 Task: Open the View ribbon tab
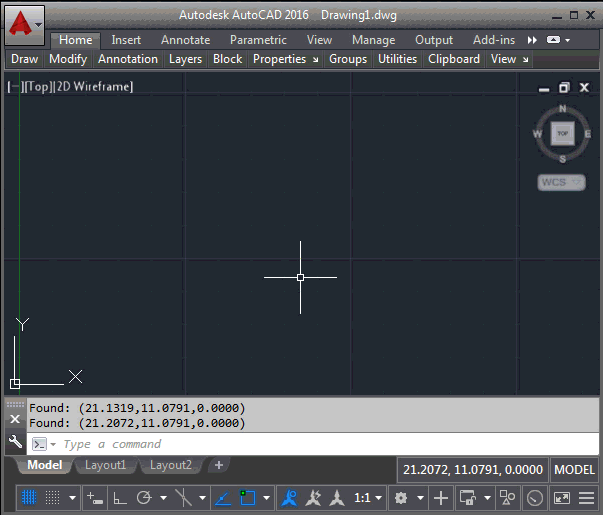pyautogui.click(x=319, y=40)
